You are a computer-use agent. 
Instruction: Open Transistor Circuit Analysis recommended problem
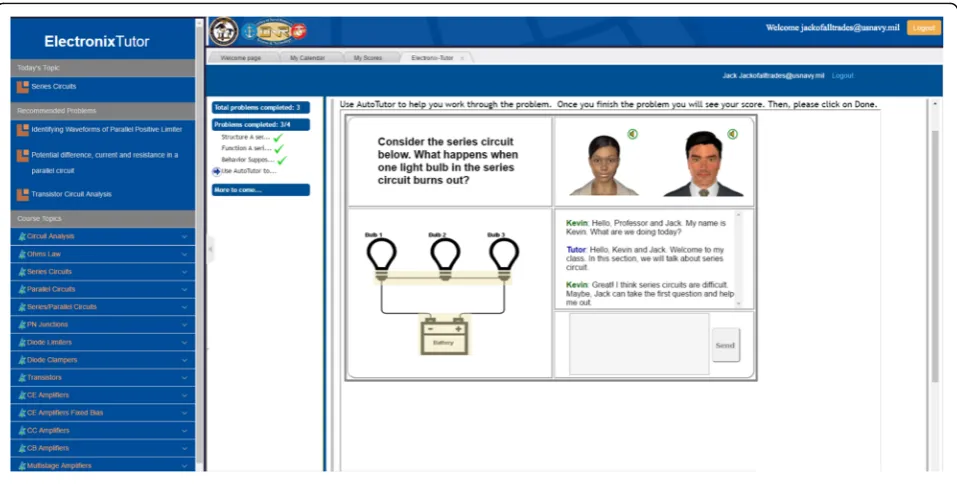pos(71,194)
